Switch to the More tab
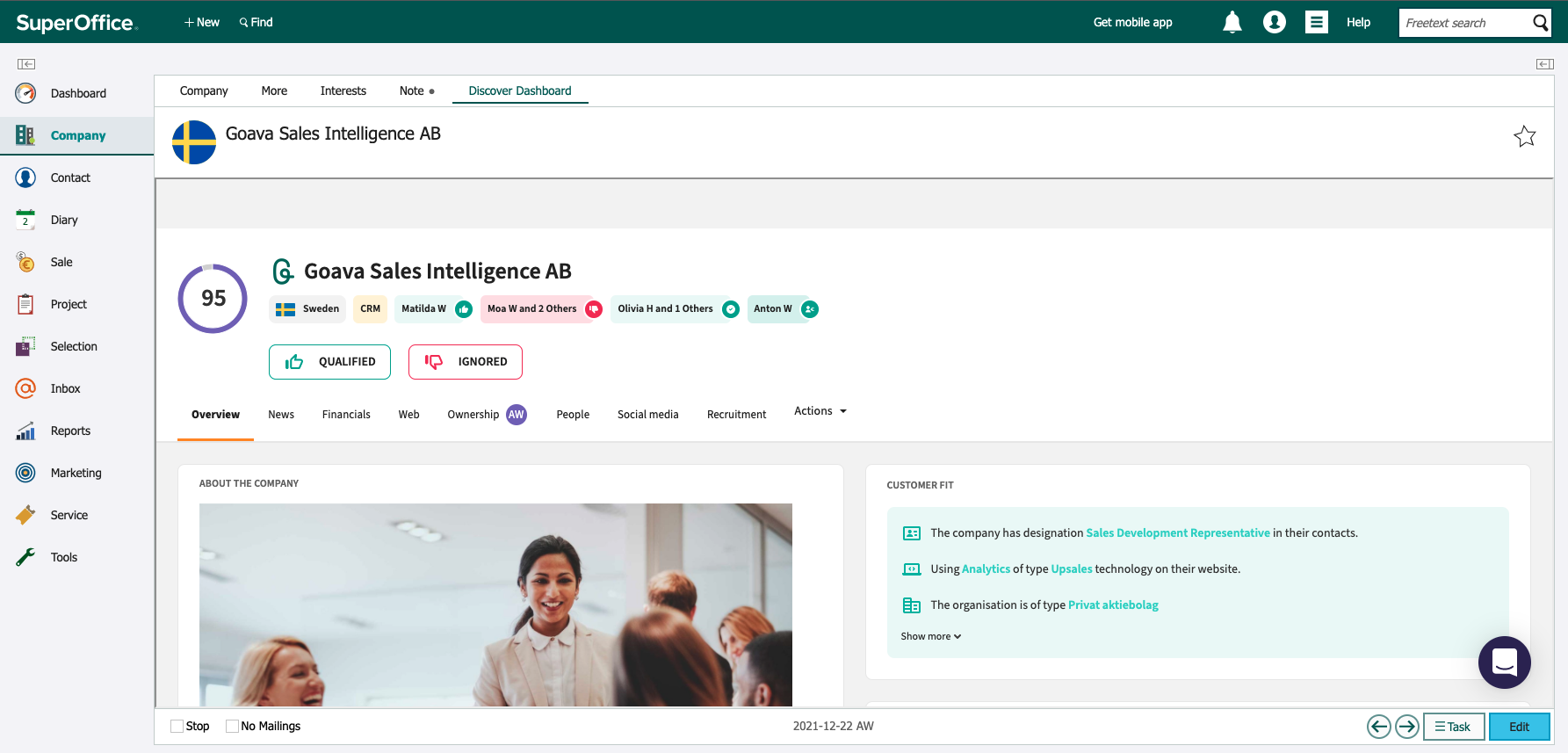Image resolution: width=1568 pixels, height=753 pixels. 274,91
